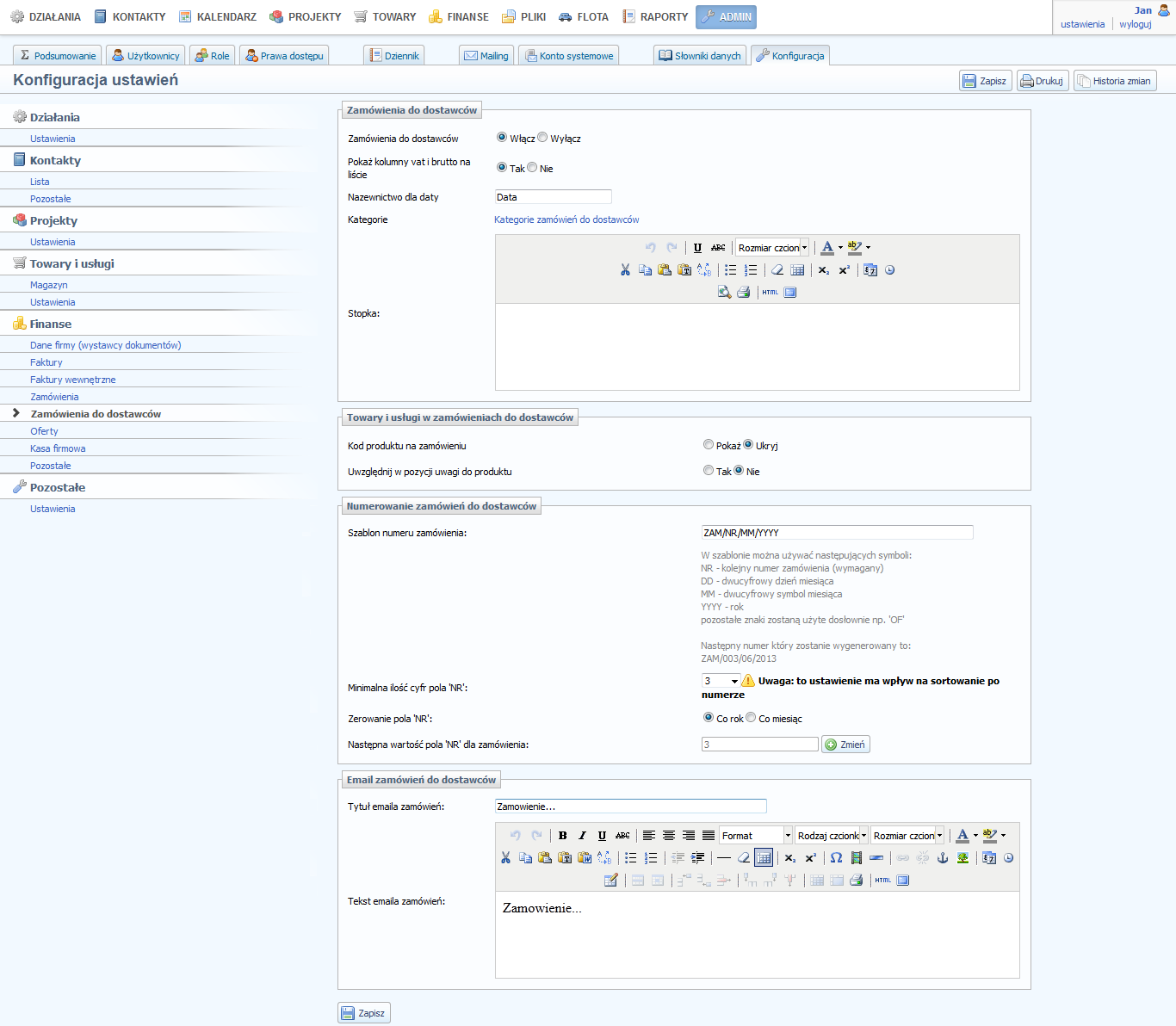Image resolution: width=1176 pixels, height=1026 pixels.
Task: Click the preview magnifier icon in Stopka editor
Action: (724, 293)
